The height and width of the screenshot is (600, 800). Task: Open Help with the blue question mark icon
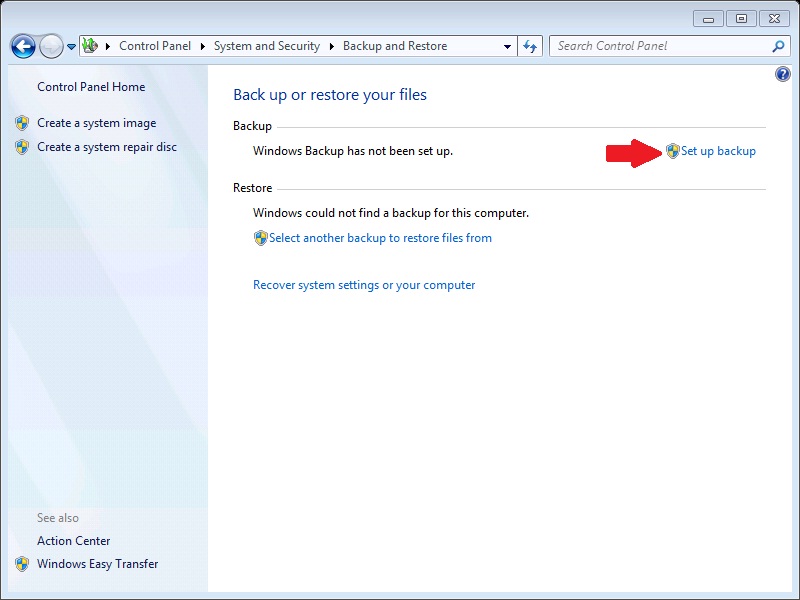pos(782,75)
